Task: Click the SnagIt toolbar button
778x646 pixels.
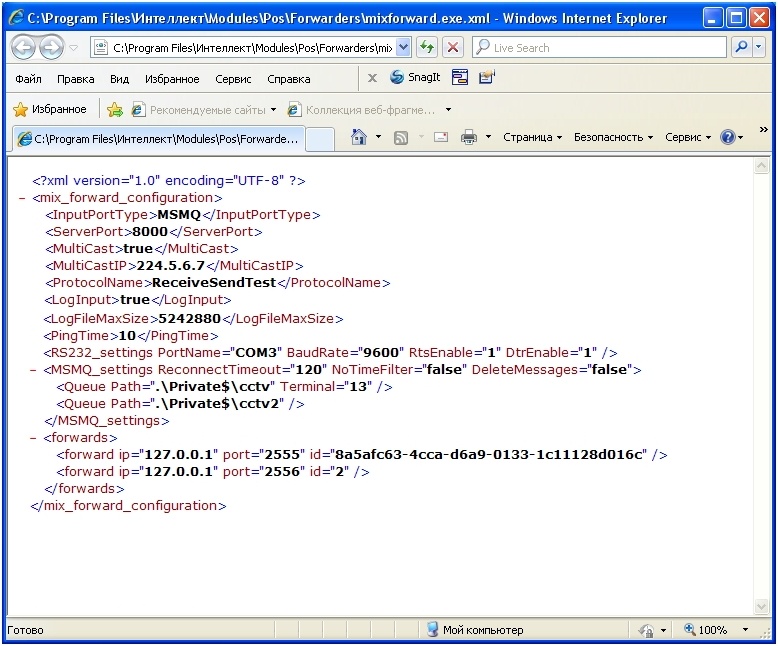Action: pyautogui.click(x=415, y=78)
